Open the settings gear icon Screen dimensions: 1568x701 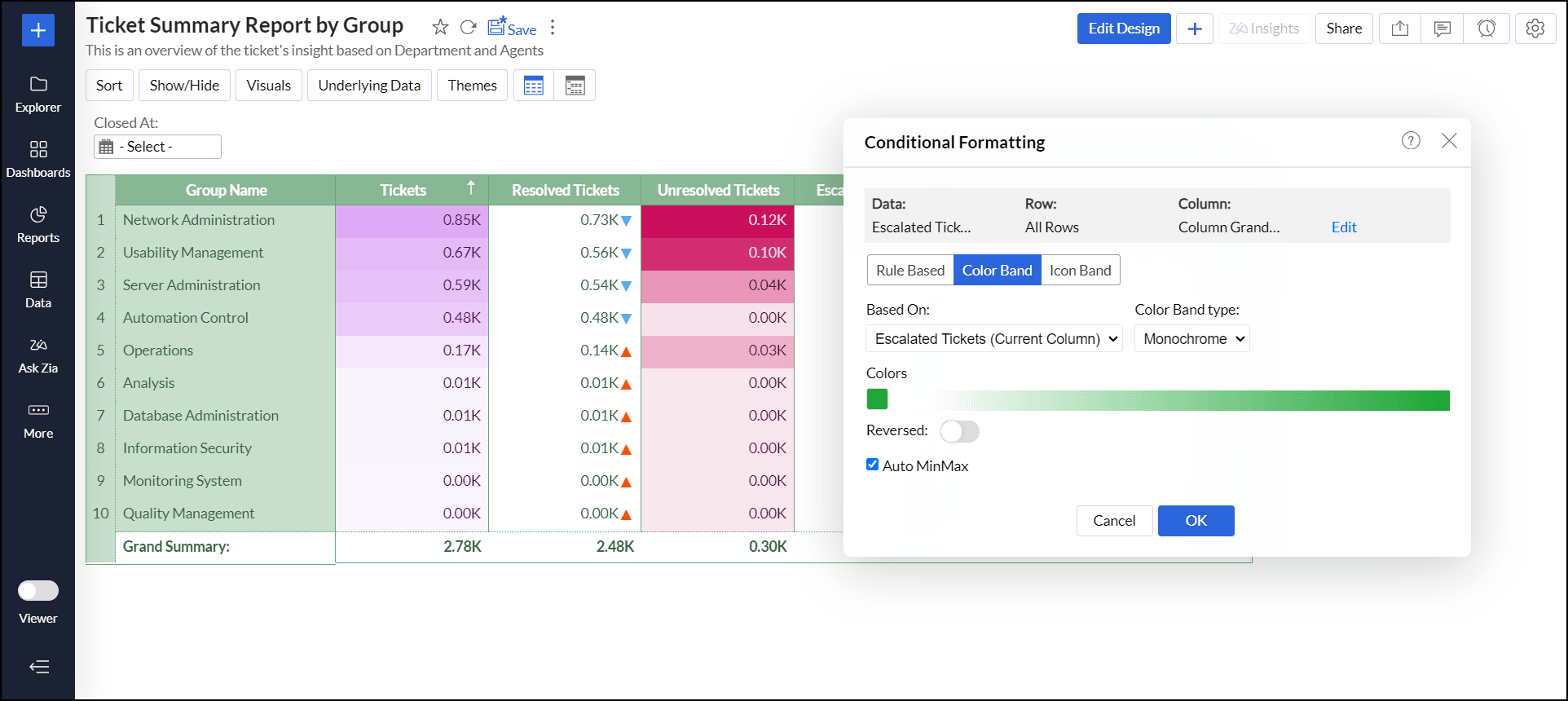pos(1535,29)
